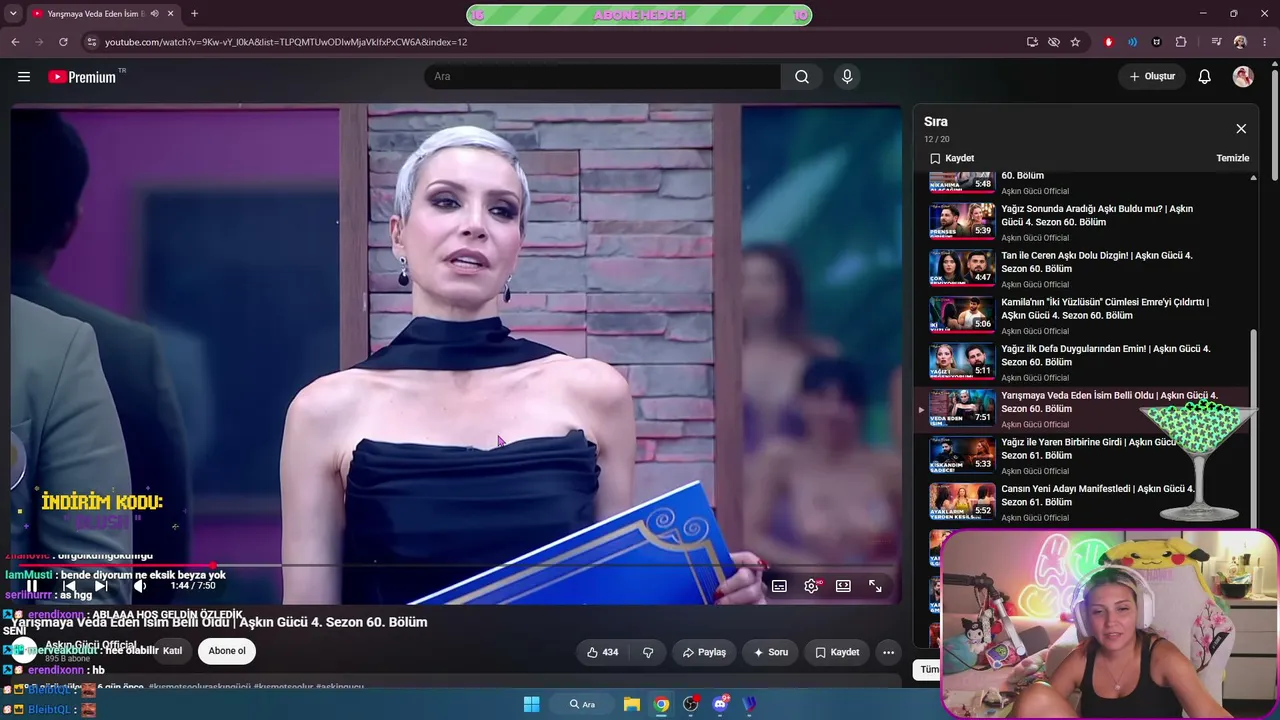Open more actions ellipsis below video

click(888, 652)
